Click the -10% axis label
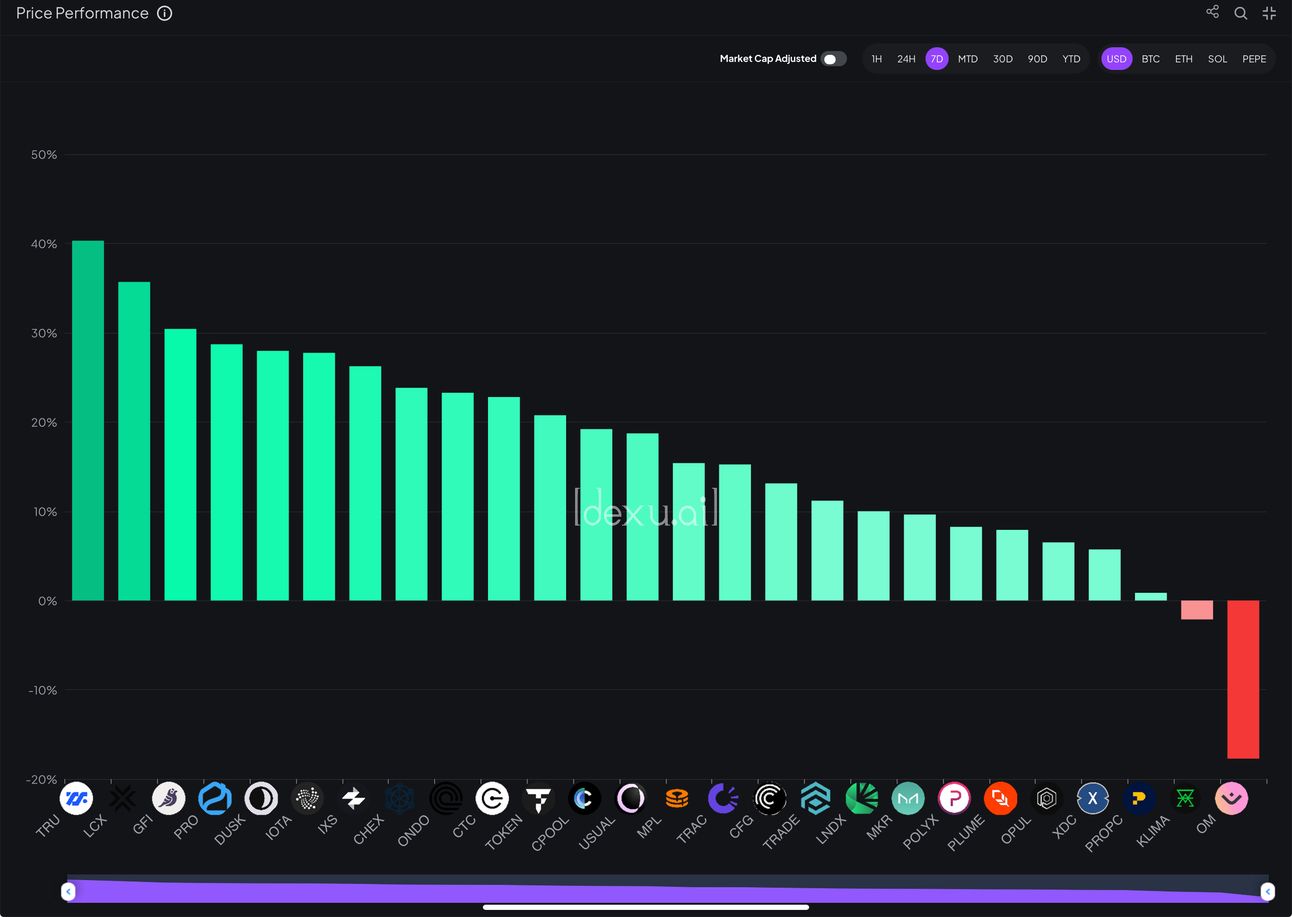Viewport: 1292px width, 917px height. click(x=42, y=690)
